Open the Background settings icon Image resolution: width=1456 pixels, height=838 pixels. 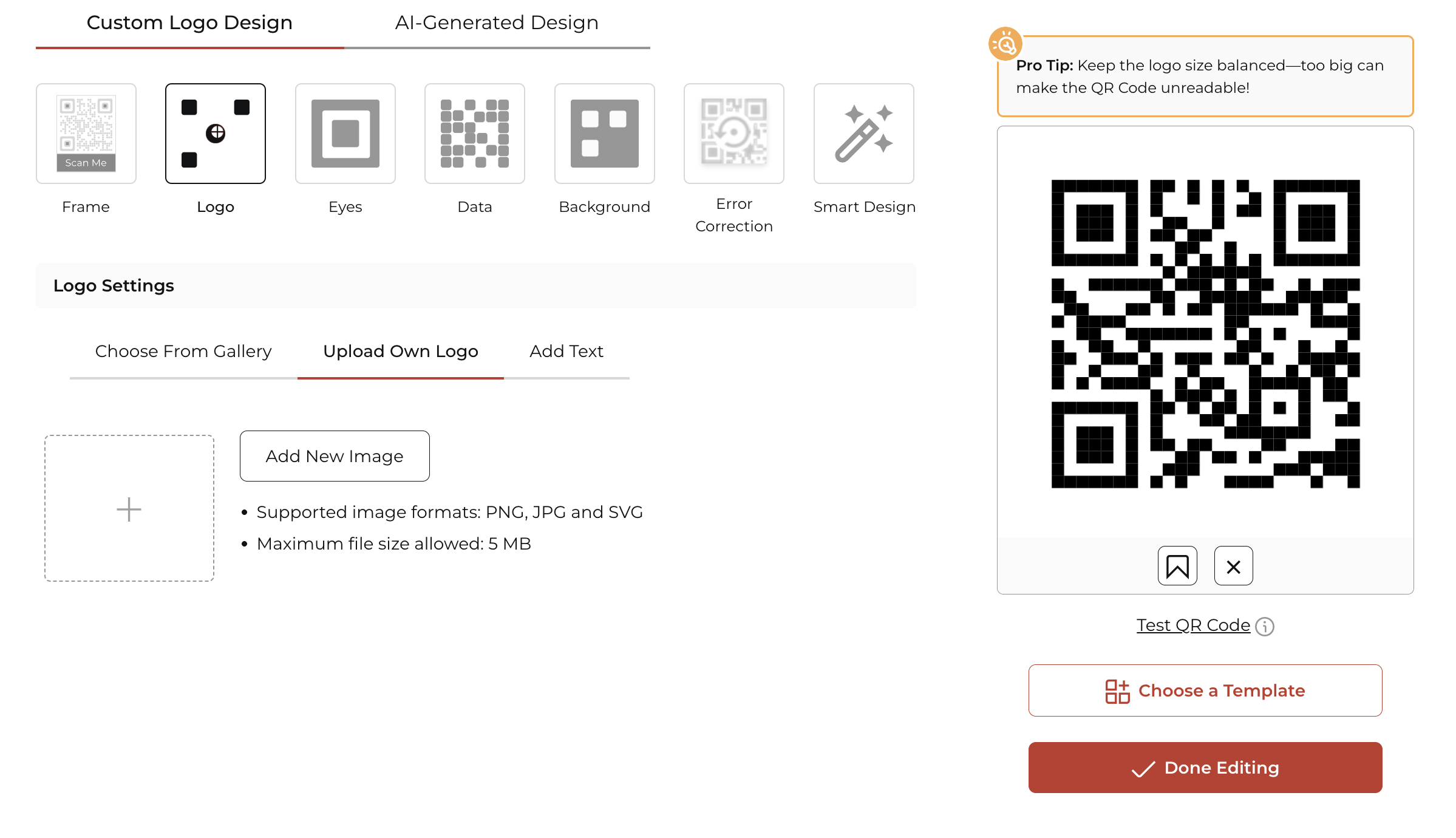pos(605,134)
